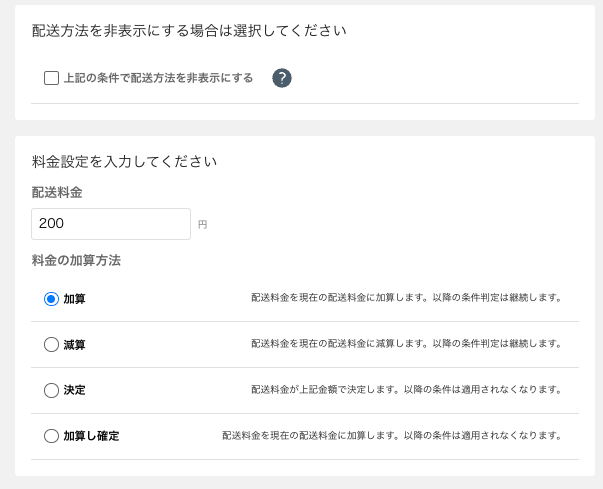Click the 加算 option label text
Viewport: 603px width, 489px height.
(75, 298)
